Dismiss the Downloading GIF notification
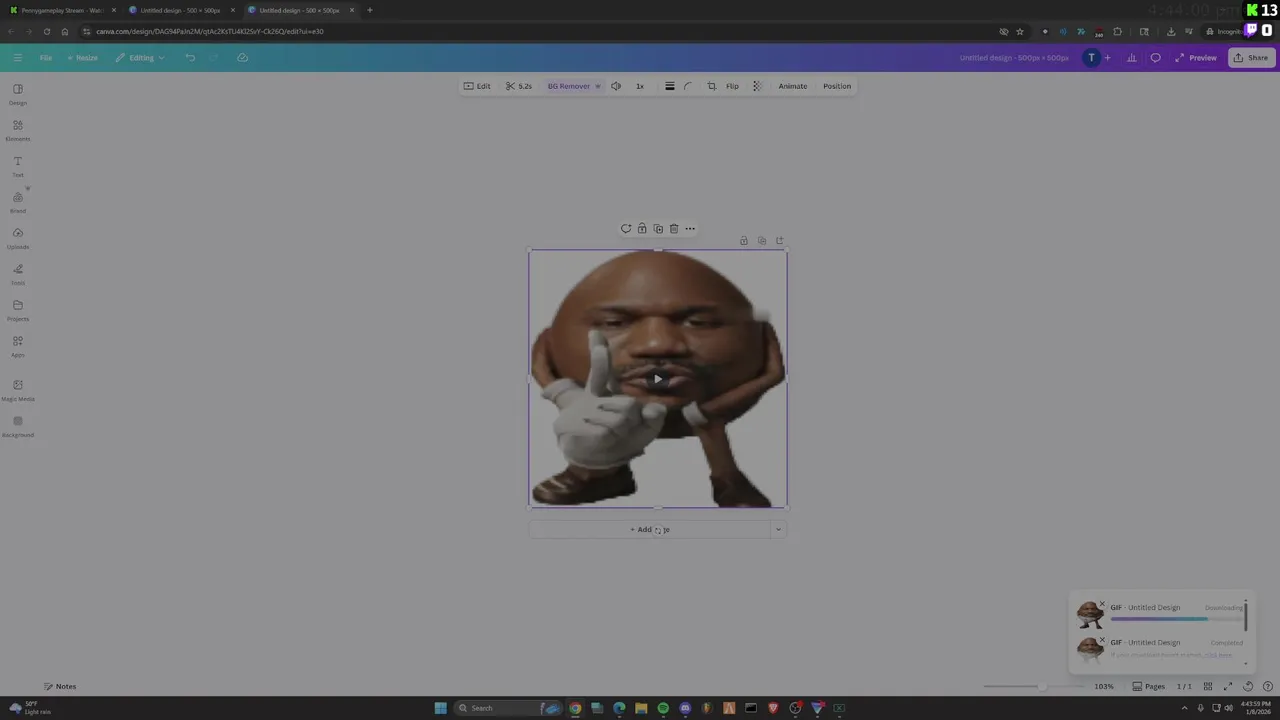 [1102, 604]
